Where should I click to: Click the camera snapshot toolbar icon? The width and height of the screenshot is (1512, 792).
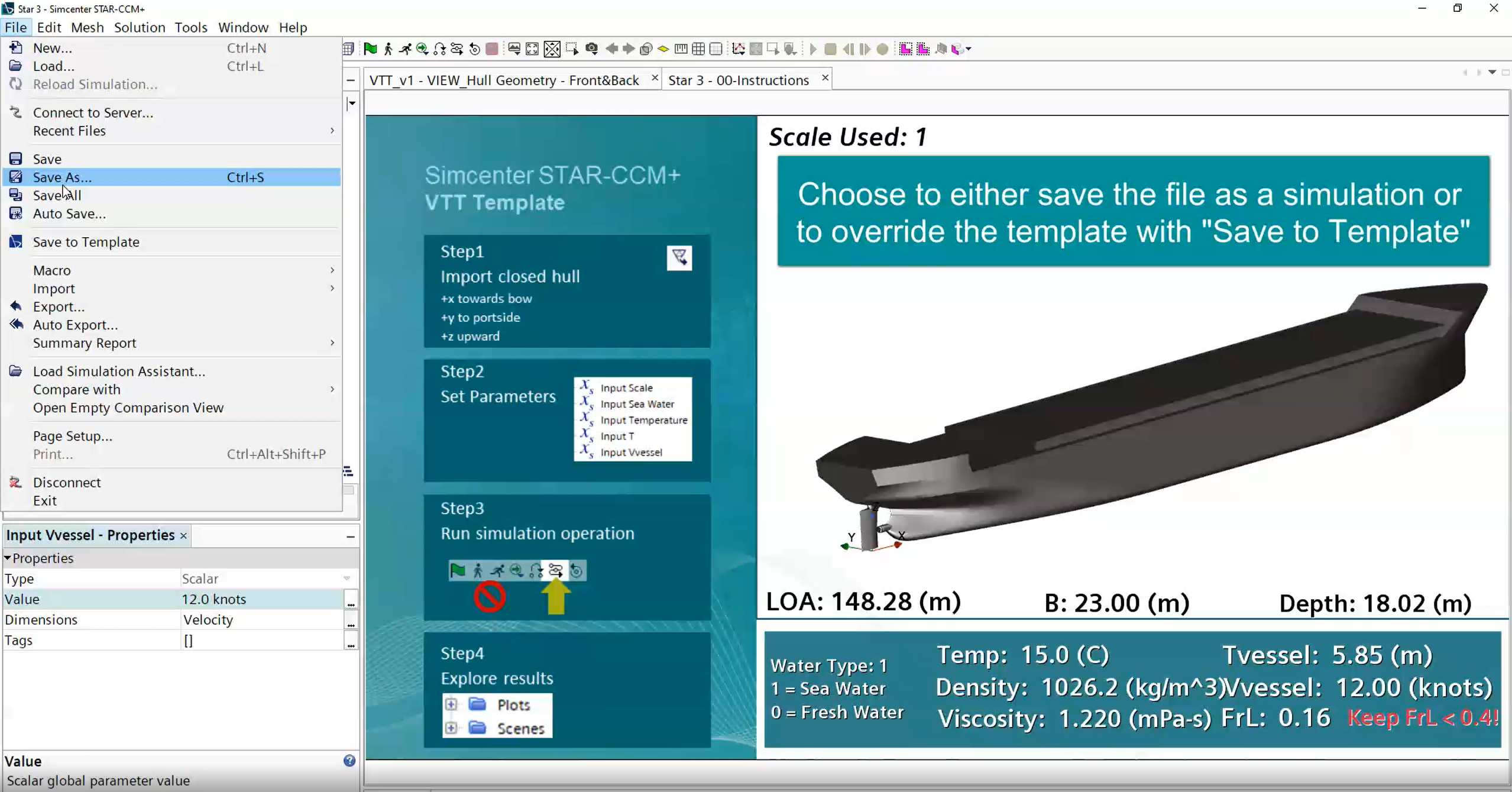tap(591, 49)
